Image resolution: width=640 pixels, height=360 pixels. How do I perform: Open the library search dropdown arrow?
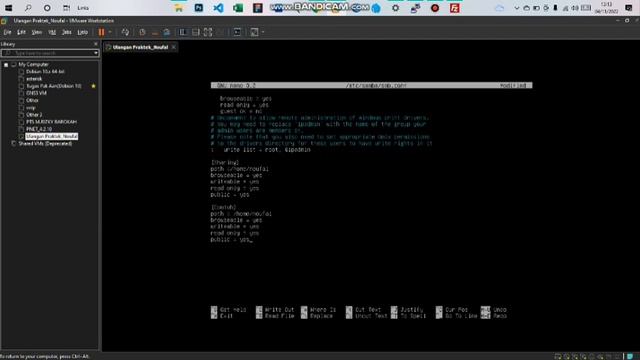[96, 53]
